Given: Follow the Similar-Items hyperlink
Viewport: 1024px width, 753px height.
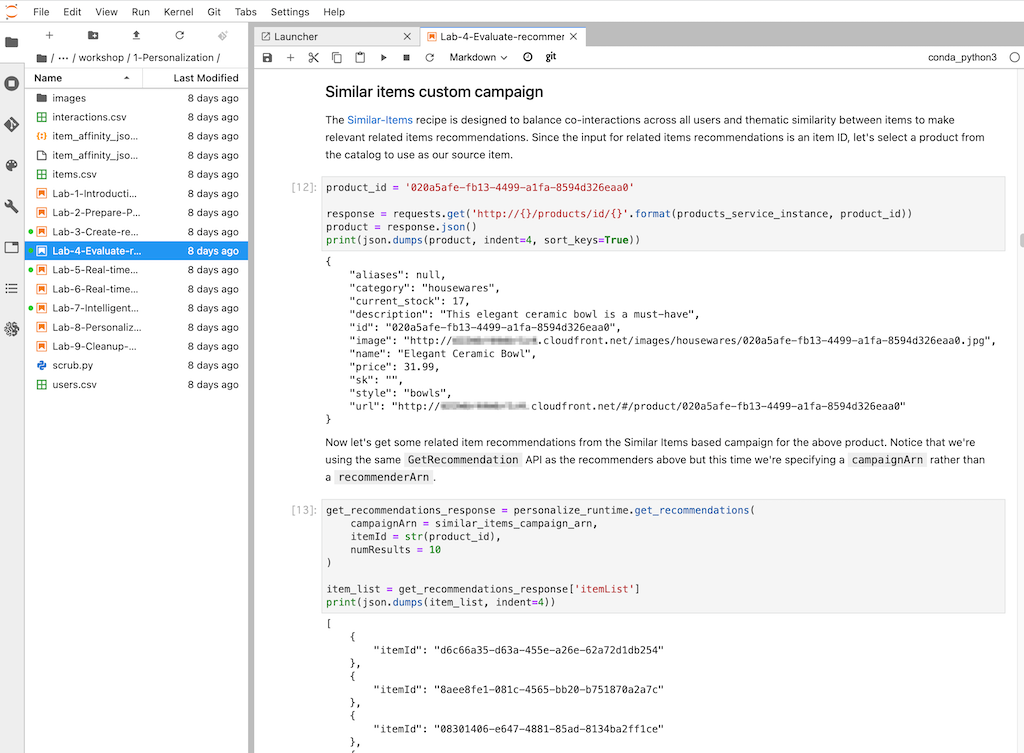Looking at the screenshot, I should (x=379, y=120).
